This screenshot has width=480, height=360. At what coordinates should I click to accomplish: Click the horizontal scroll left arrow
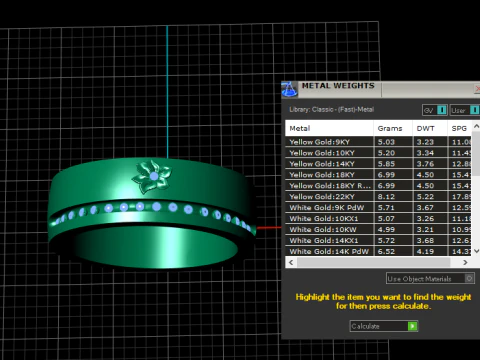point(291,262)
